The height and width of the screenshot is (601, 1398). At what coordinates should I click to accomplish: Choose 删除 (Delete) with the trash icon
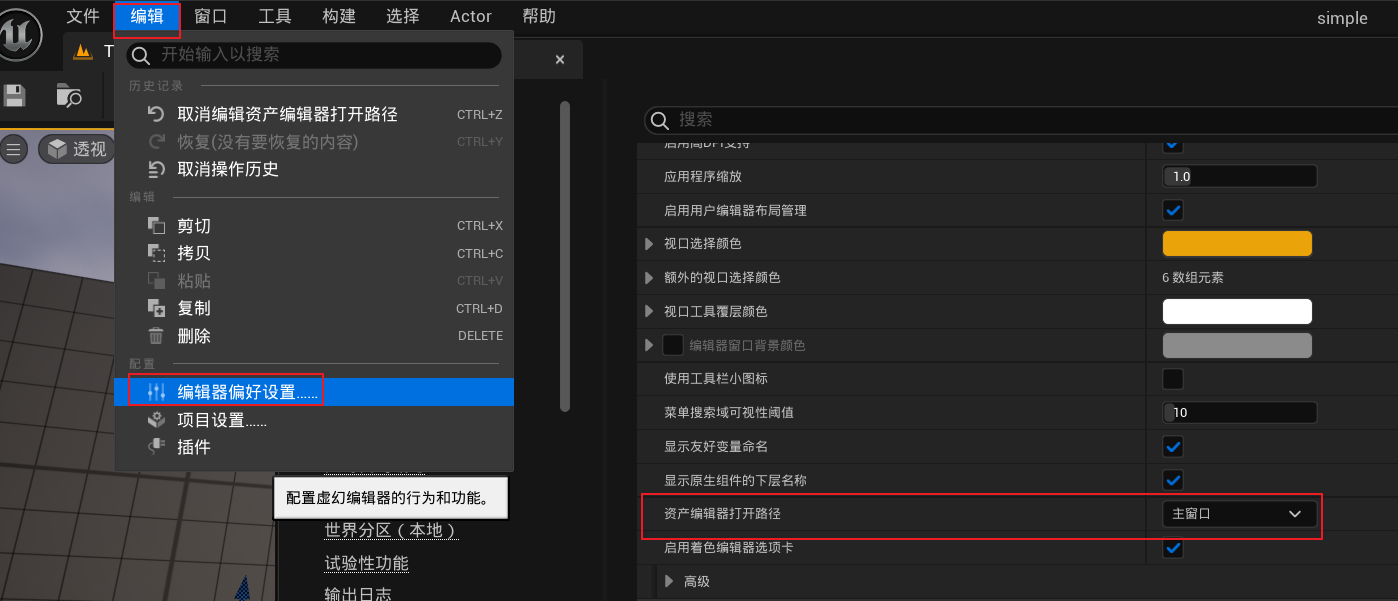[194, 336]
